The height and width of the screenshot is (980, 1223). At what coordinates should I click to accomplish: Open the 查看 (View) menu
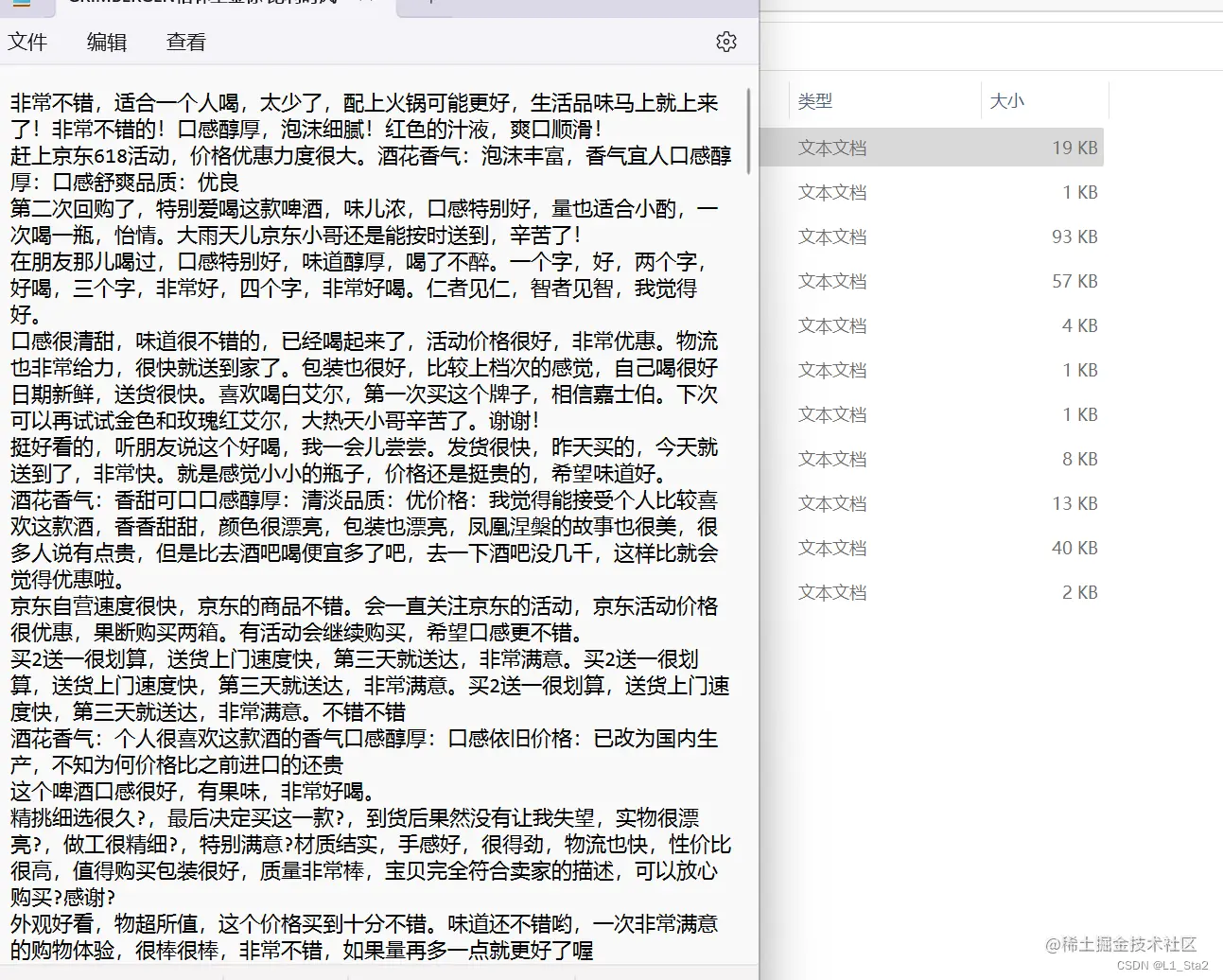coord(184,42)
